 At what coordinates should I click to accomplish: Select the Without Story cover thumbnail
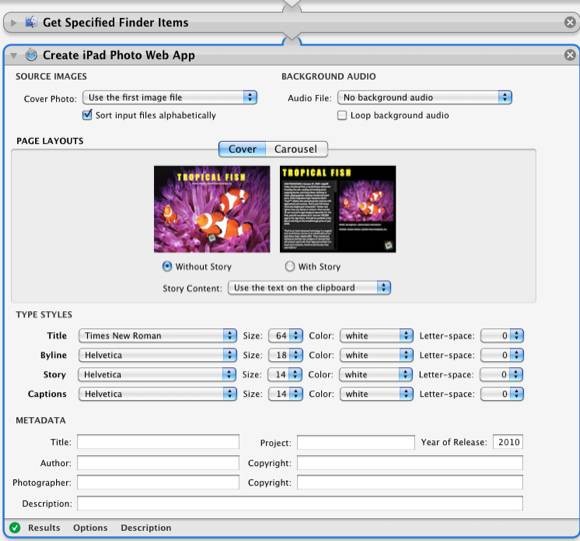click(212, 209)
